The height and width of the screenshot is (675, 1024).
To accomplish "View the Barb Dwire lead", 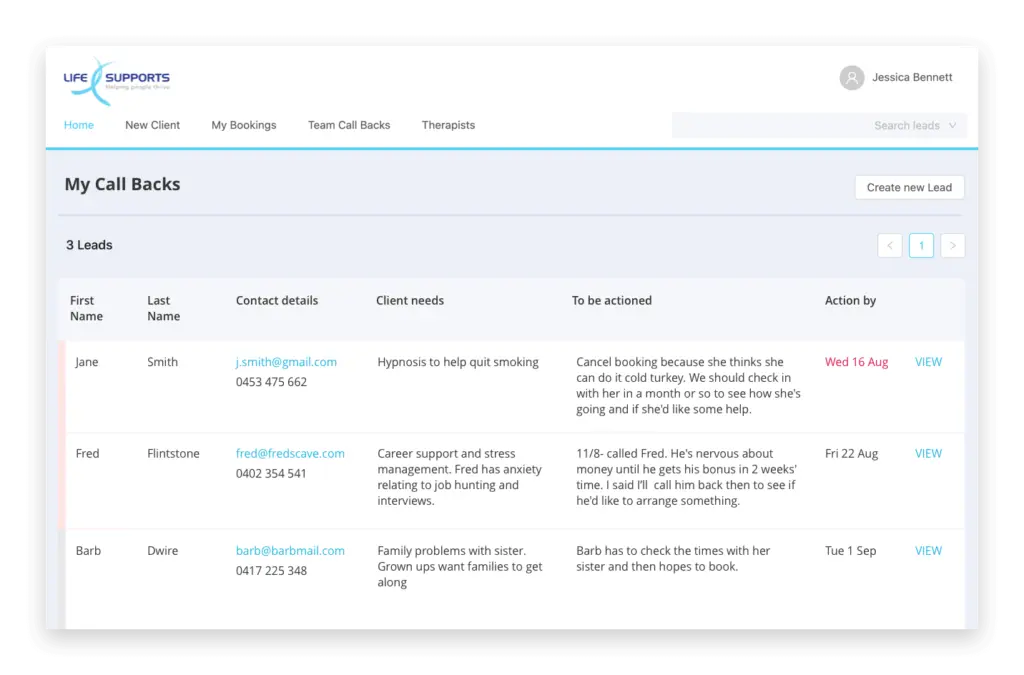I will (928, 550).
